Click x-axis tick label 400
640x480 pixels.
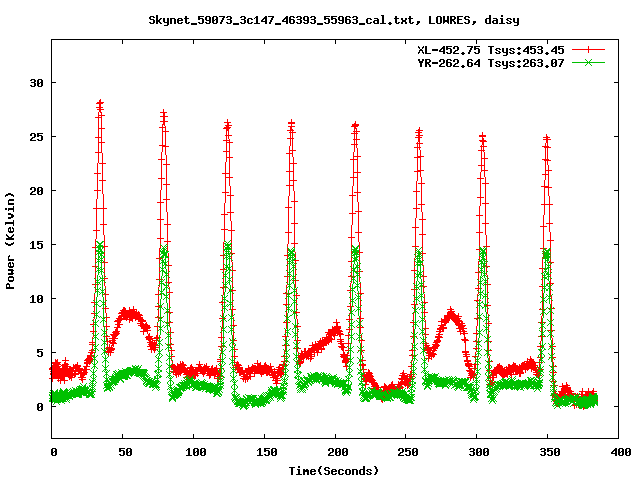coord(620,452)
